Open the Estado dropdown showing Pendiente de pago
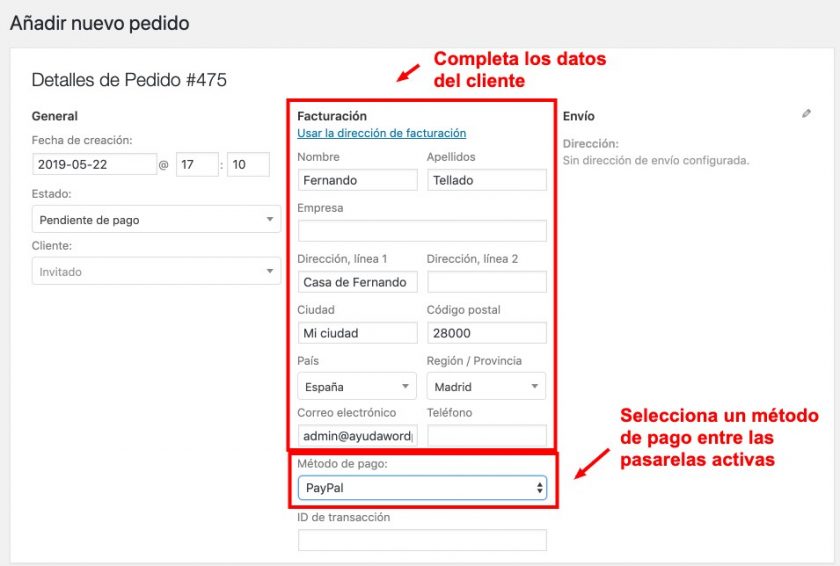Screen dimensions: 840x566 (x=157, y=219)
